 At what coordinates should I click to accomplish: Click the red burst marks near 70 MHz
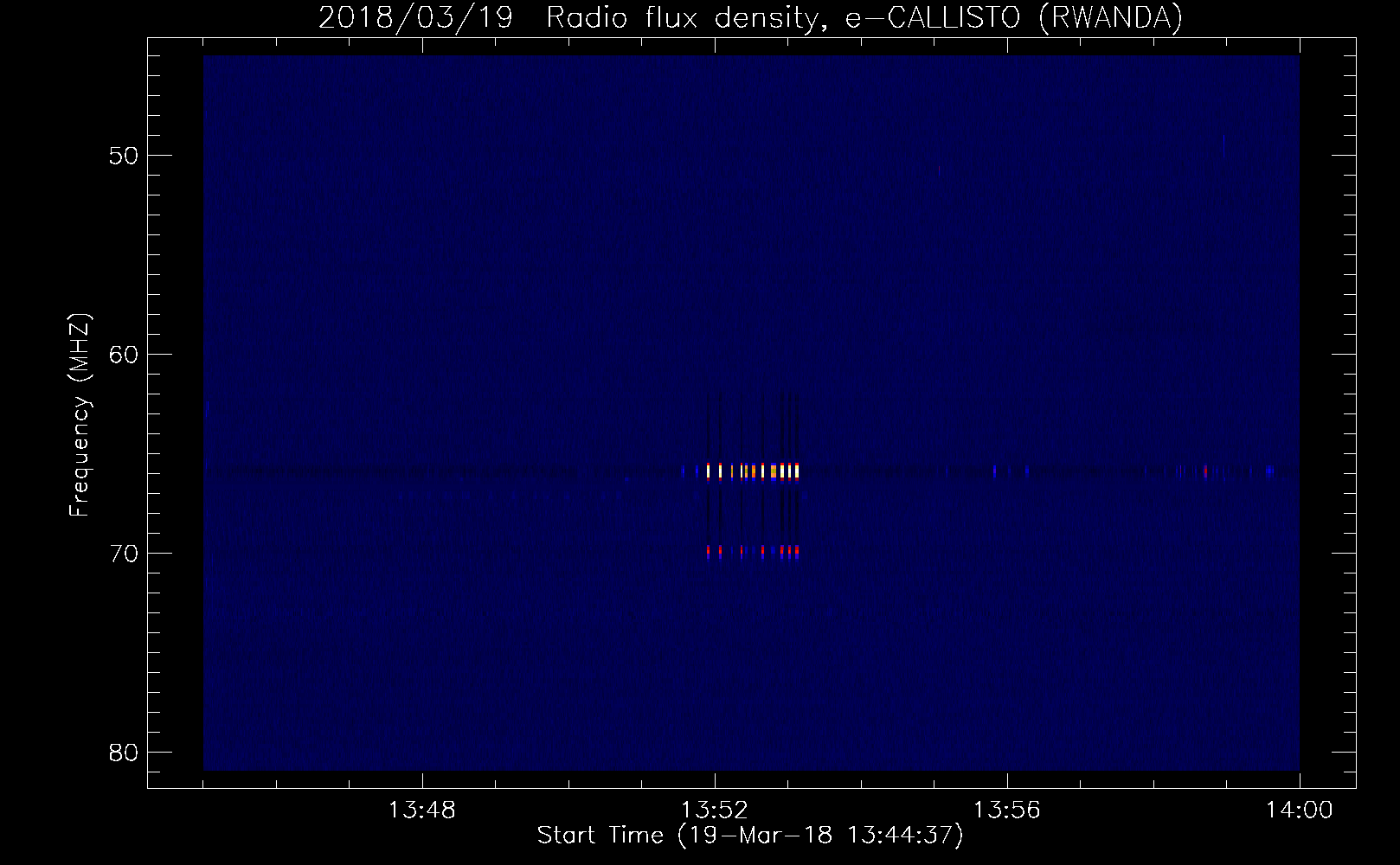click(753, 550)
